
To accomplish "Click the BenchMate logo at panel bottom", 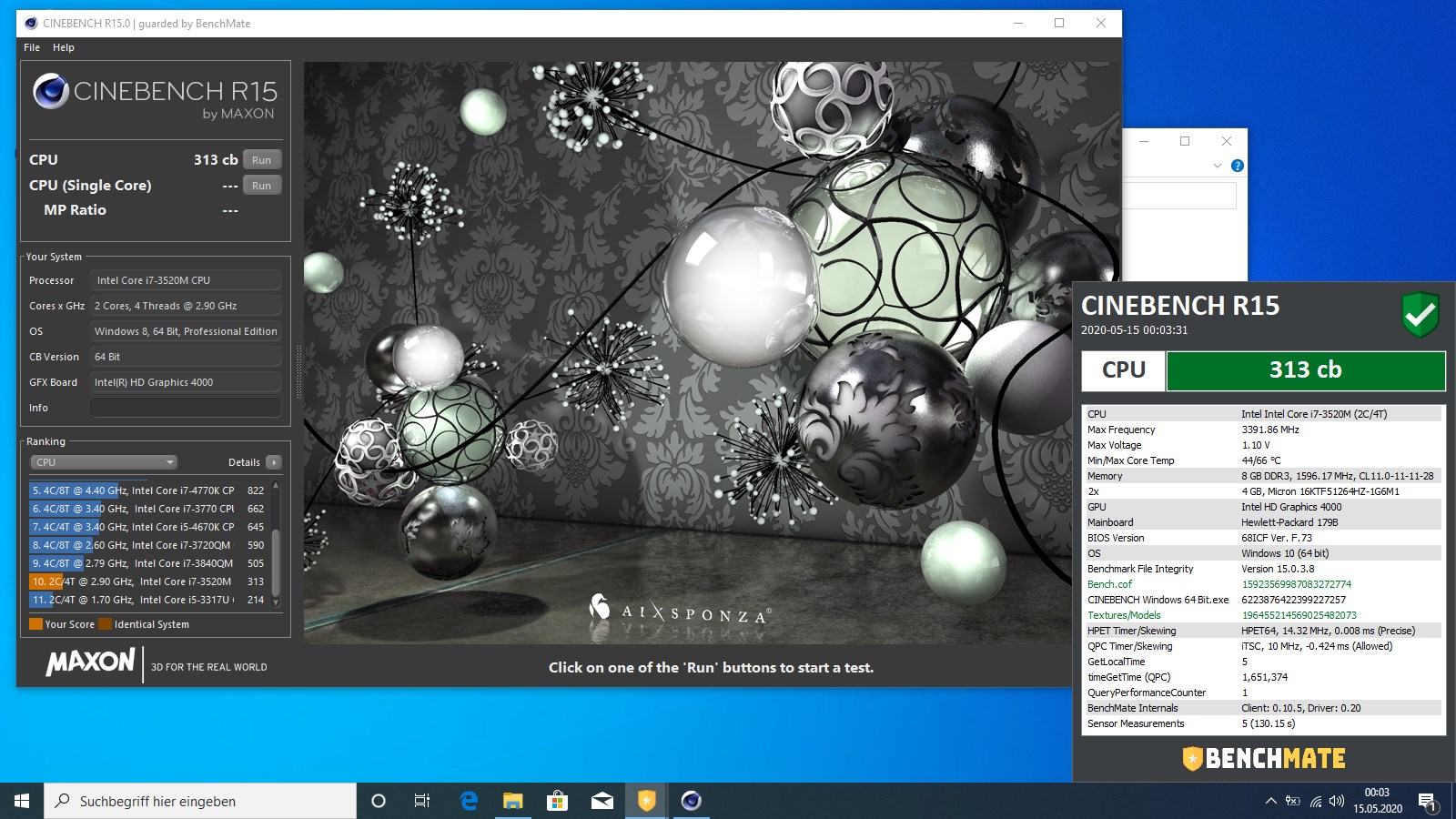I will click(1264, 758).
